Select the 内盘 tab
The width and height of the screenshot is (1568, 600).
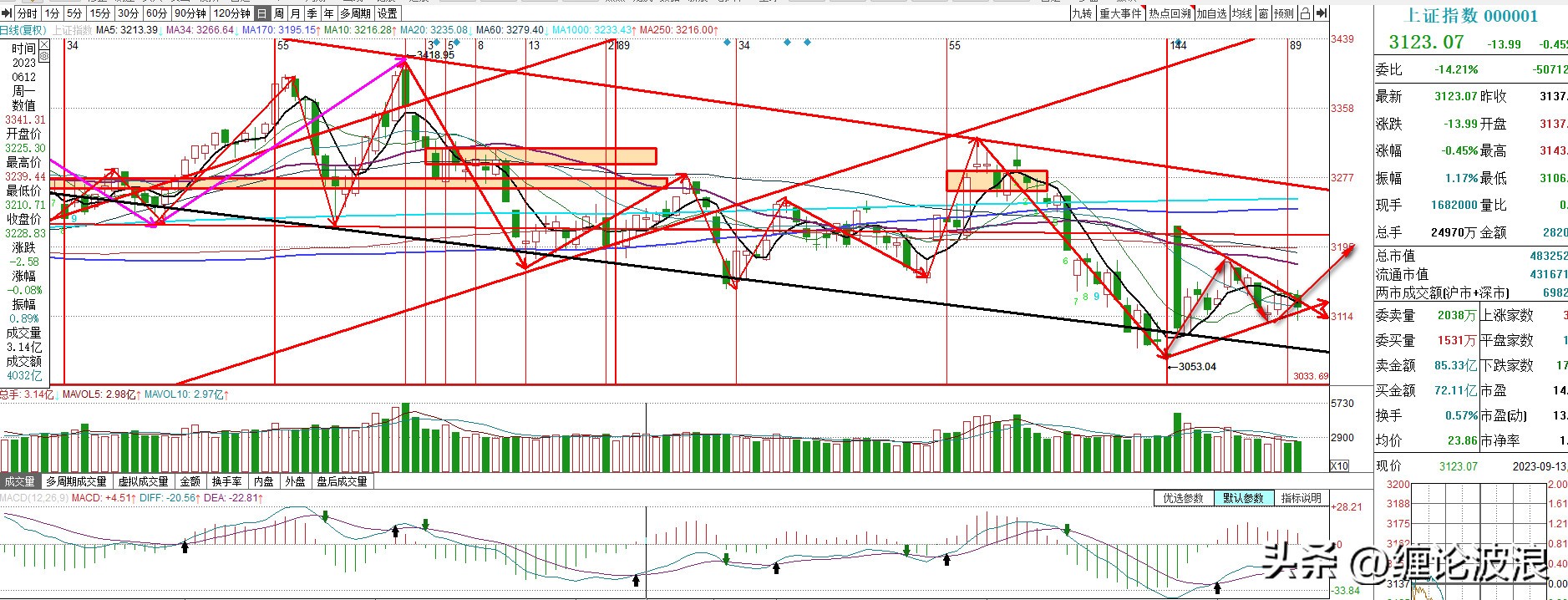pos(264,481)
